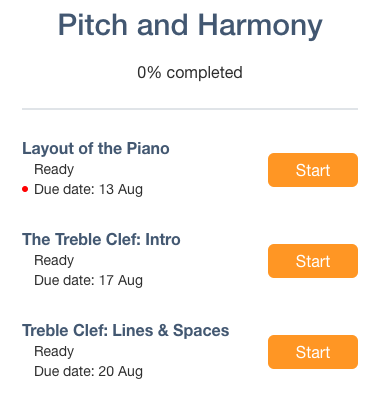Select the Due date: 20 Aug label

[88, 371]
